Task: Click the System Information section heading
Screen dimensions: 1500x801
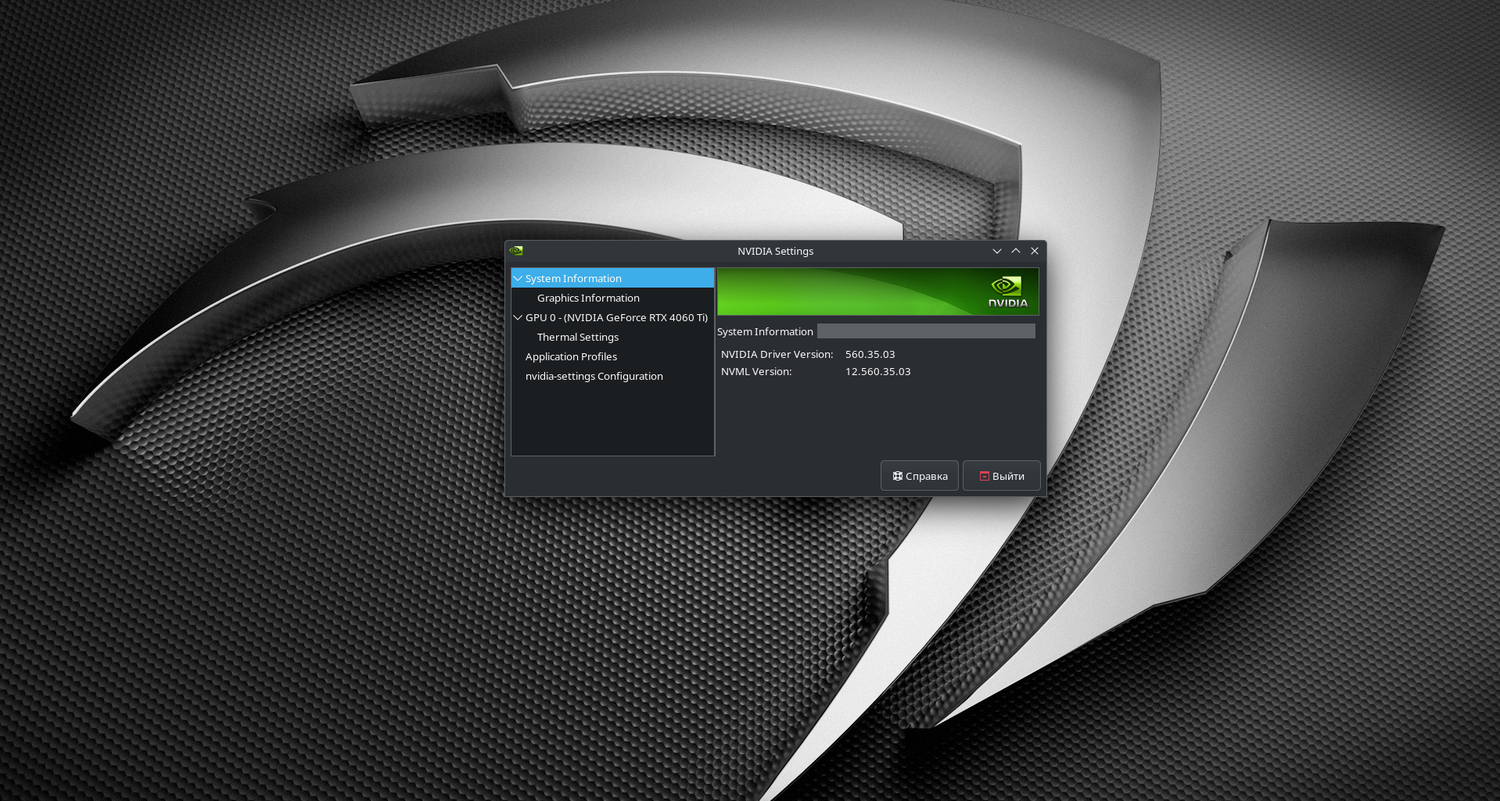Action: click(765, 331)
